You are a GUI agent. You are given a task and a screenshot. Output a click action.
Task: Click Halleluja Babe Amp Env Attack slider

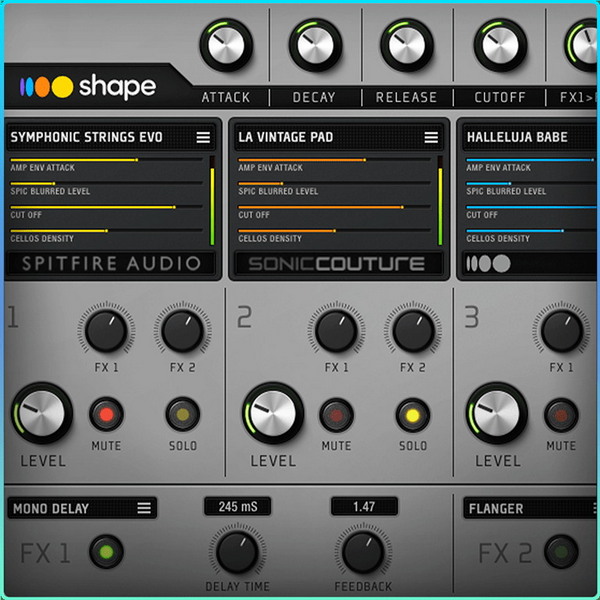(x=531, y=160)
